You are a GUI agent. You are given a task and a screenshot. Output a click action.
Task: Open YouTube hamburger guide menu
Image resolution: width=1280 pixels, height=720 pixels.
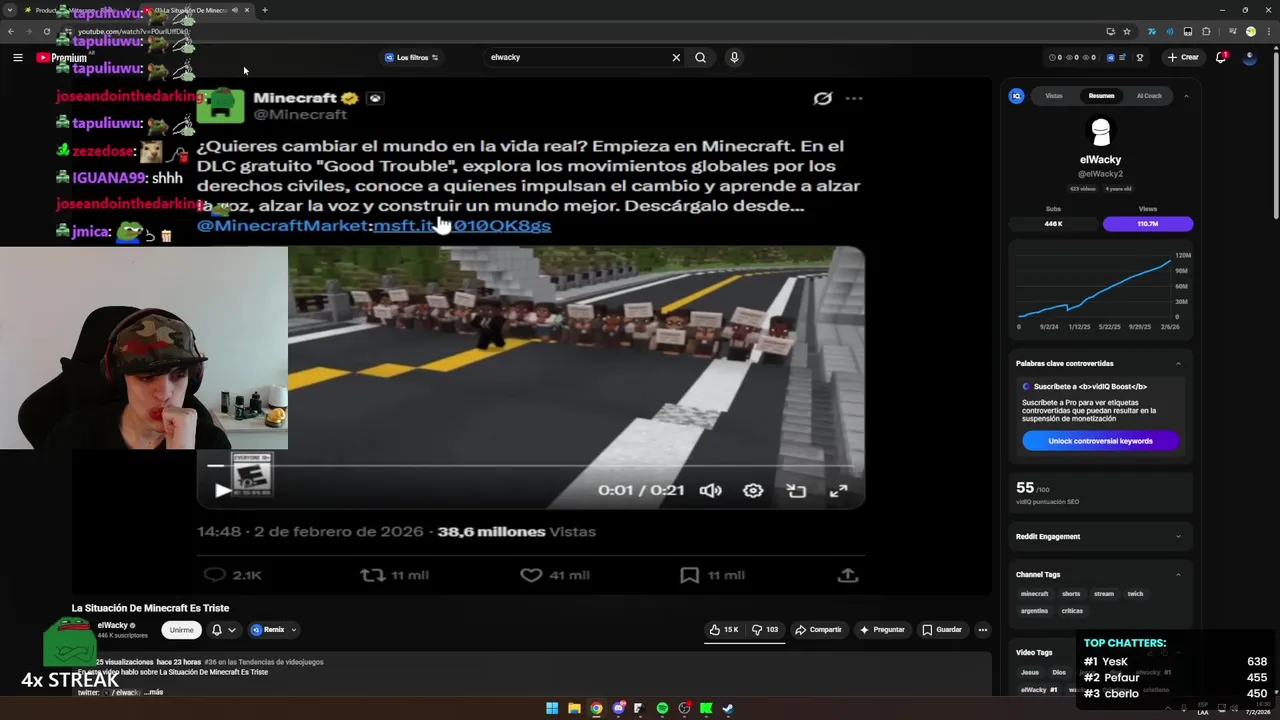coord(18,58)
